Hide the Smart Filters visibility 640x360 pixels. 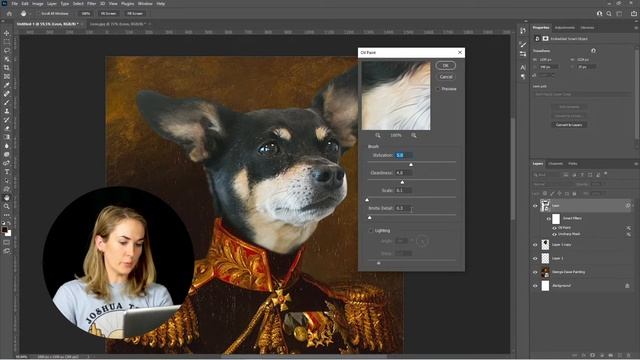click(x=549, y=219)
